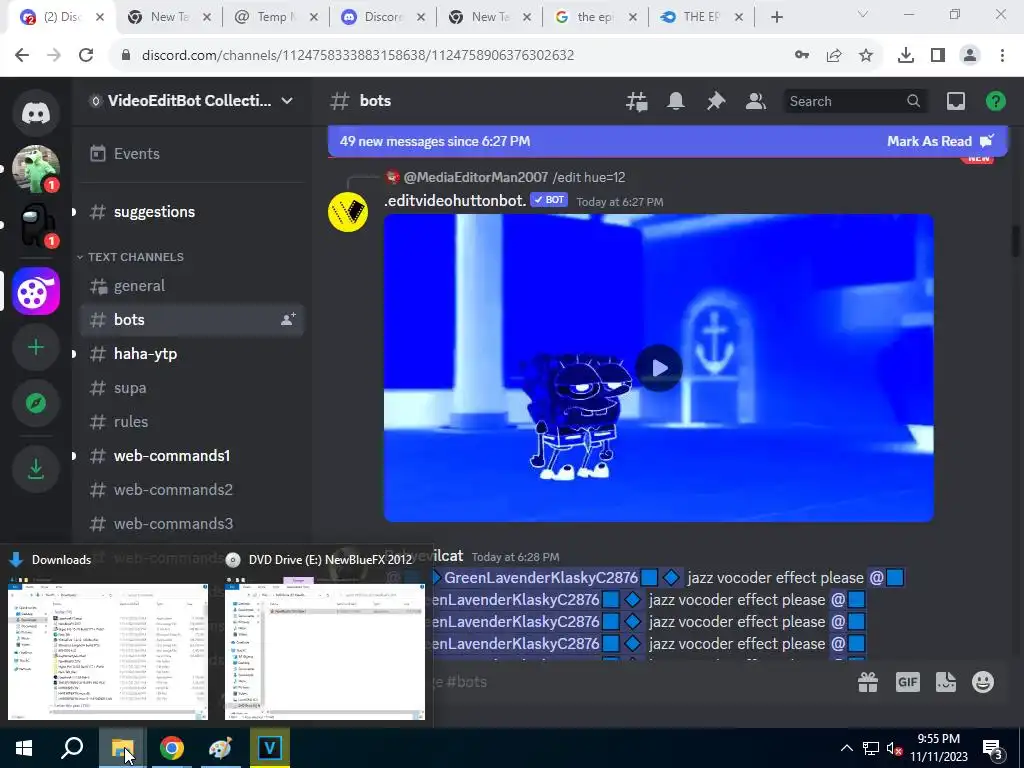
Task: Open the emoji picker smiley
Action: pos(983,682)
